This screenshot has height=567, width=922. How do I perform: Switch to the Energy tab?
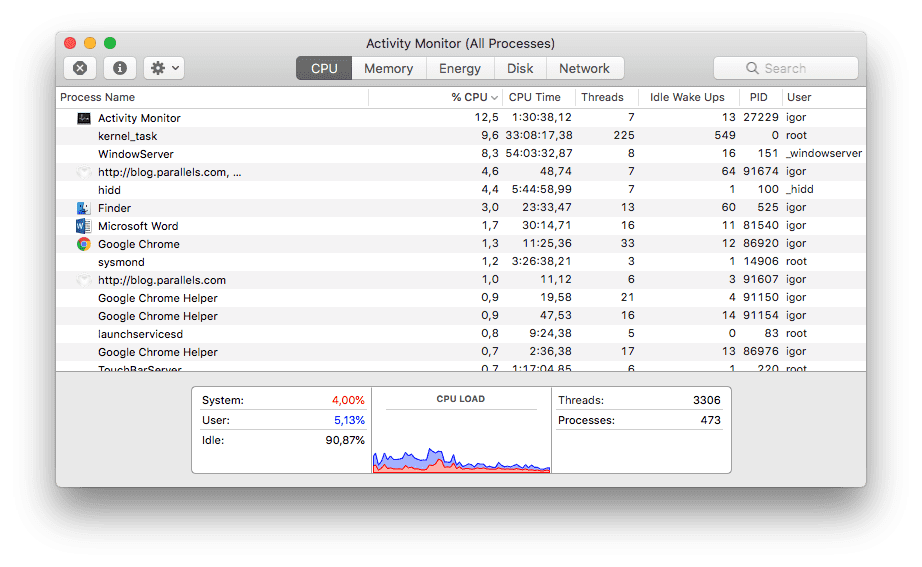tap(460, 68)
